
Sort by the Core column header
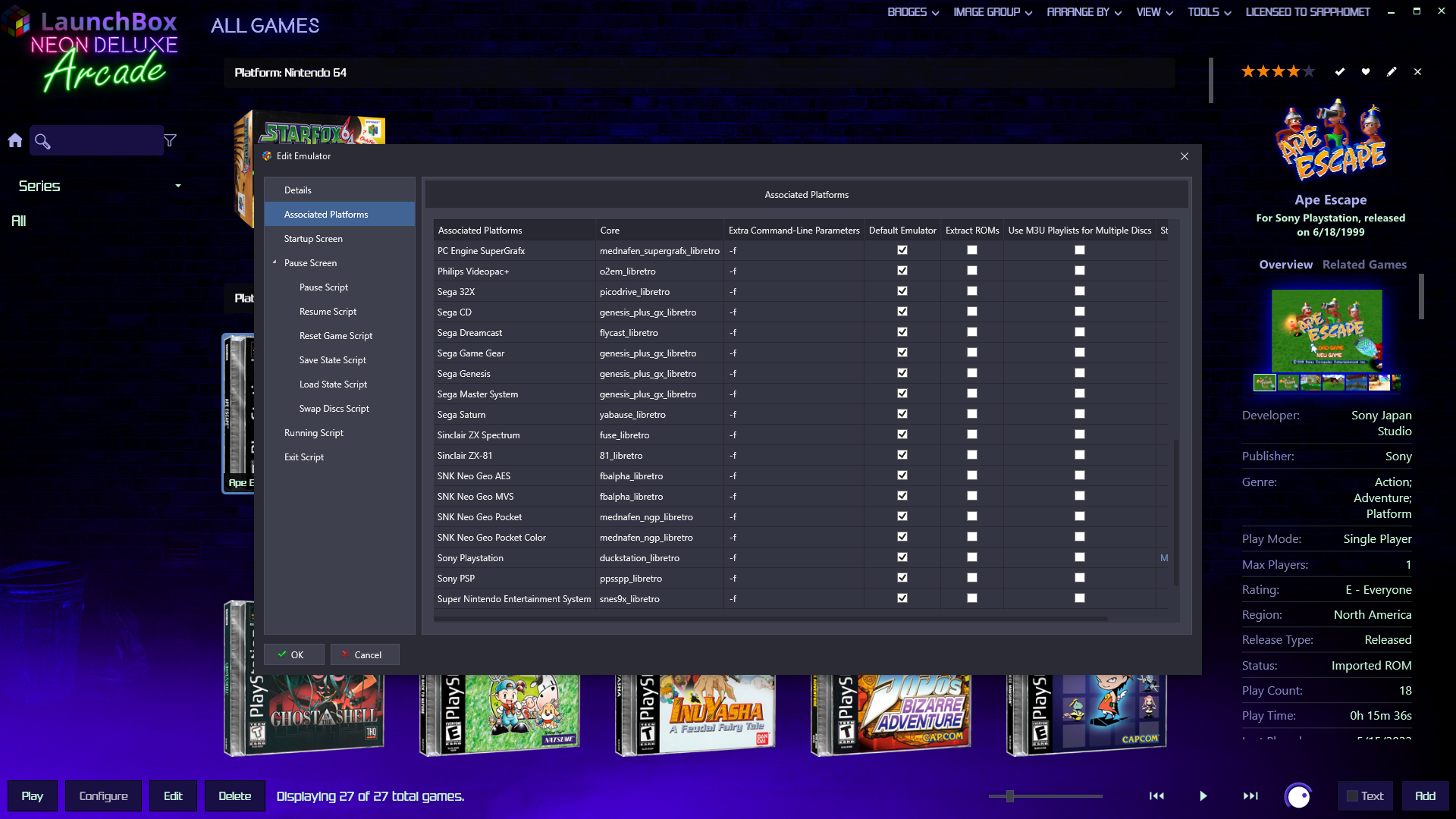[660, 231]
